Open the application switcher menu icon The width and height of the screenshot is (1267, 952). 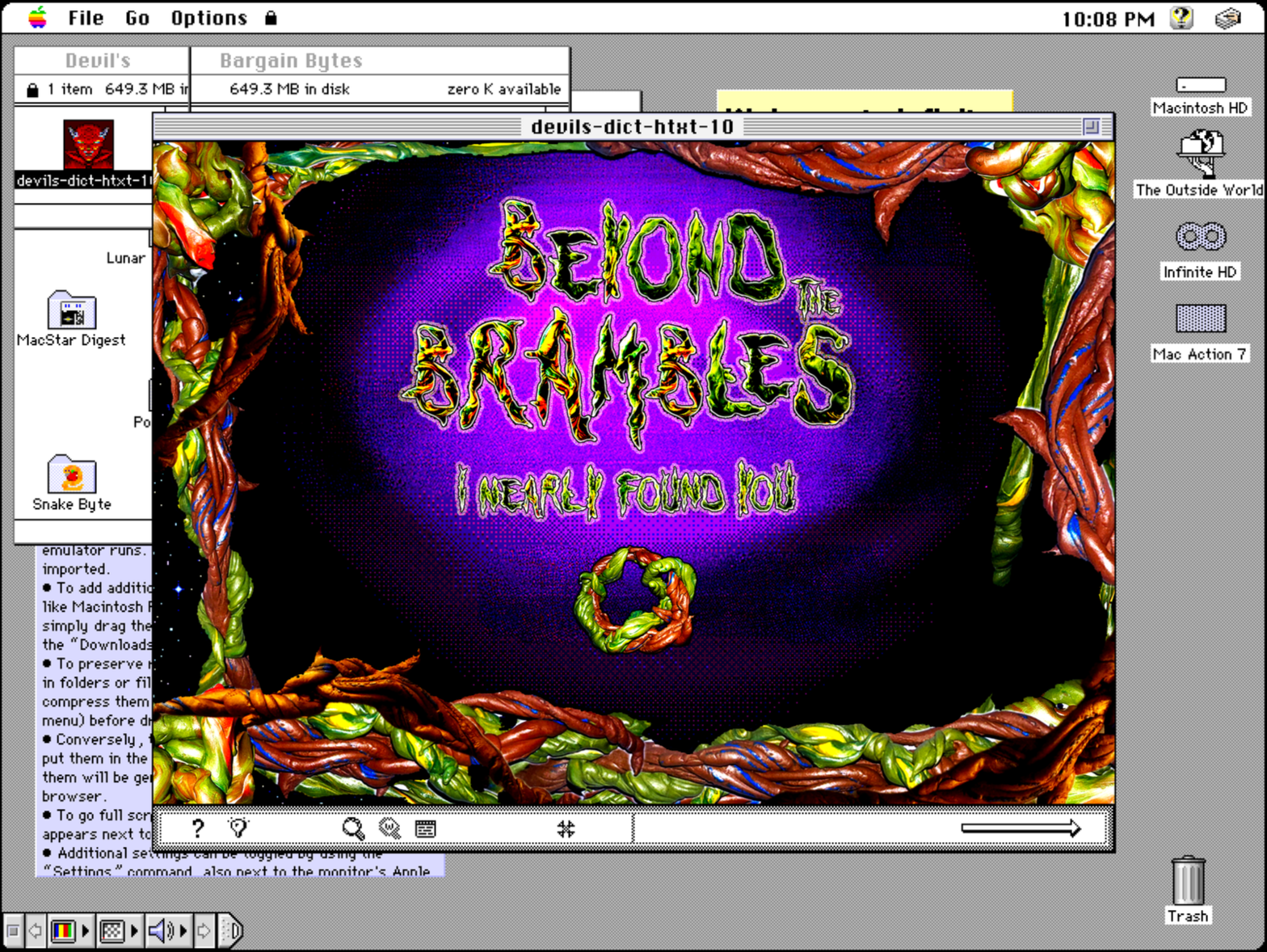click(x=1227, y=18)
